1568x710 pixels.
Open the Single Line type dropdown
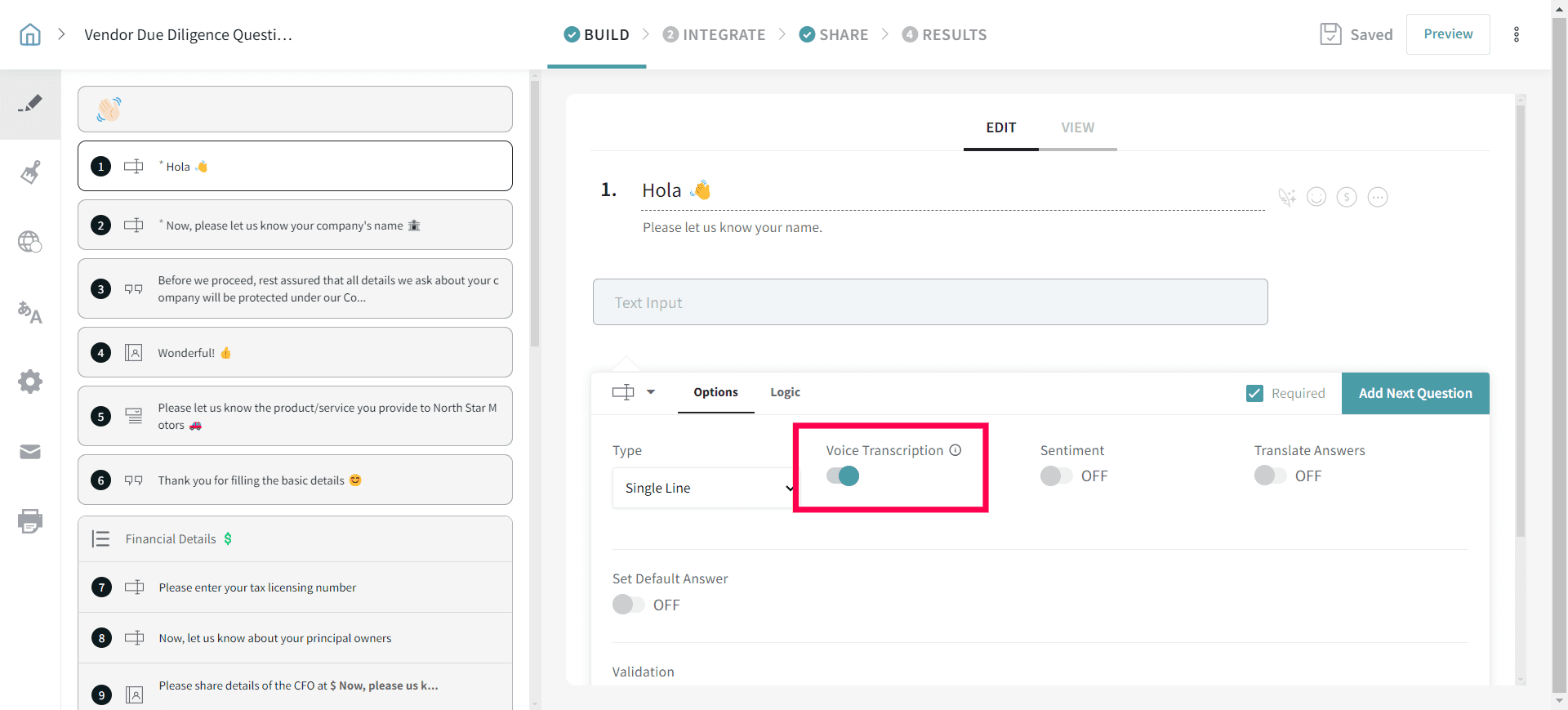704,488
